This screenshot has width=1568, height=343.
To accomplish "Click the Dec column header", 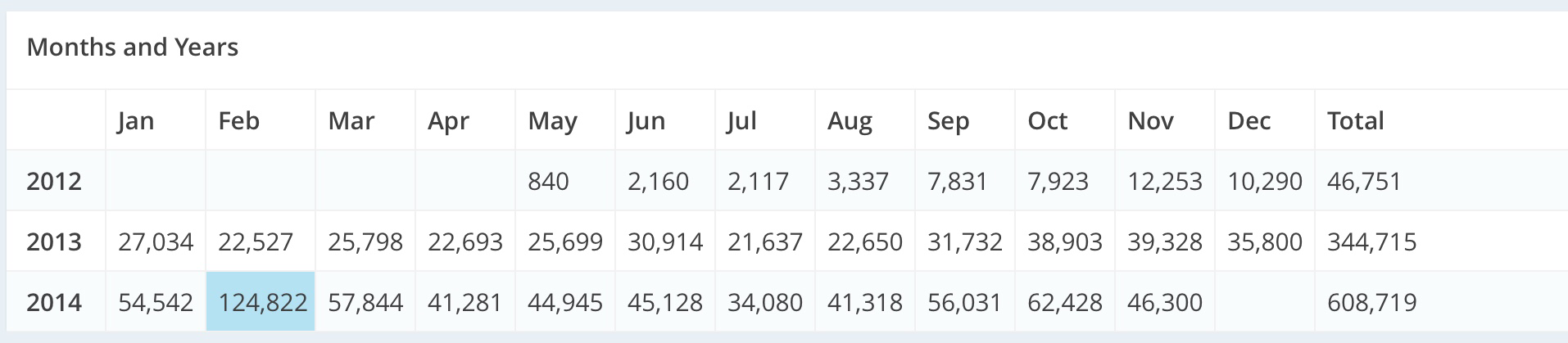I will coord(1249,121).
